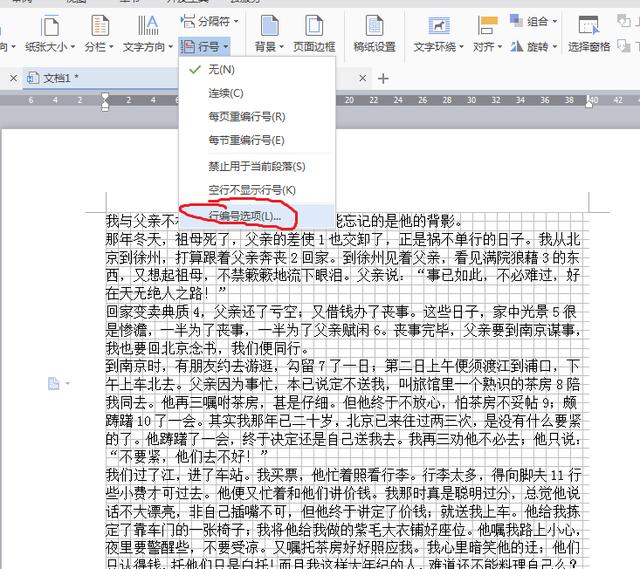Expand the 组合 group dropdown
This screenshot has width=640, height=569.
click(554, 21)
